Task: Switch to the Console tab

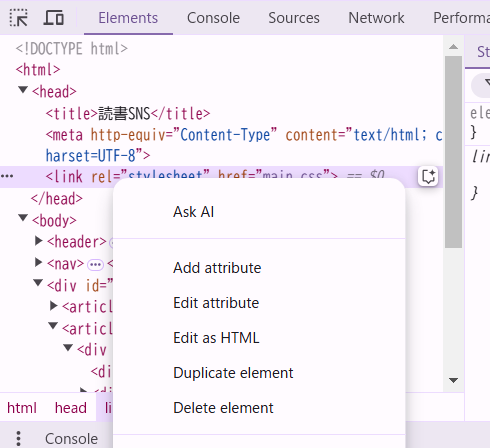Action: (213, 18)
